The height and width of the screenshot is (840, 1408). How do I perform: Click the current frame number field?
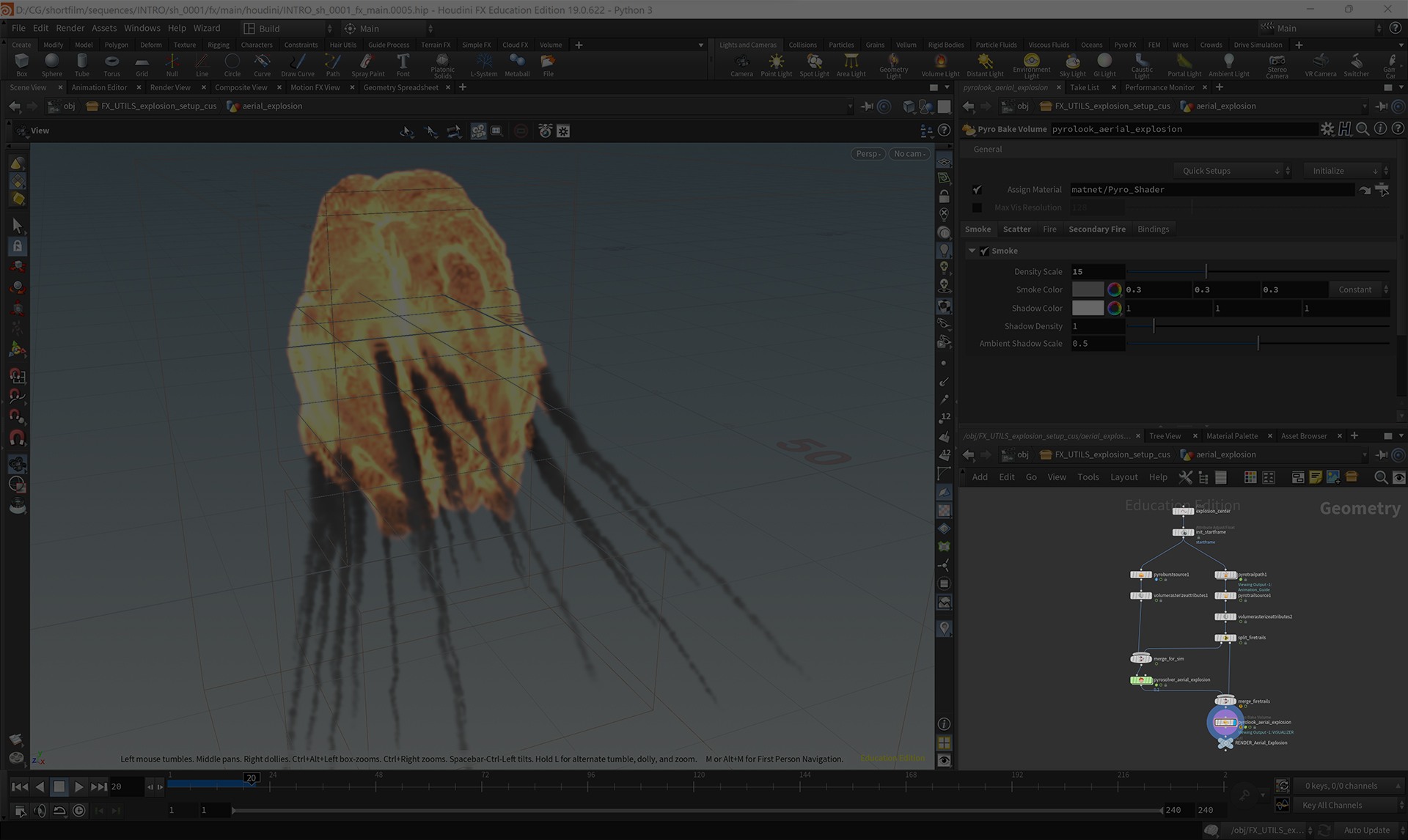[125, 786]
